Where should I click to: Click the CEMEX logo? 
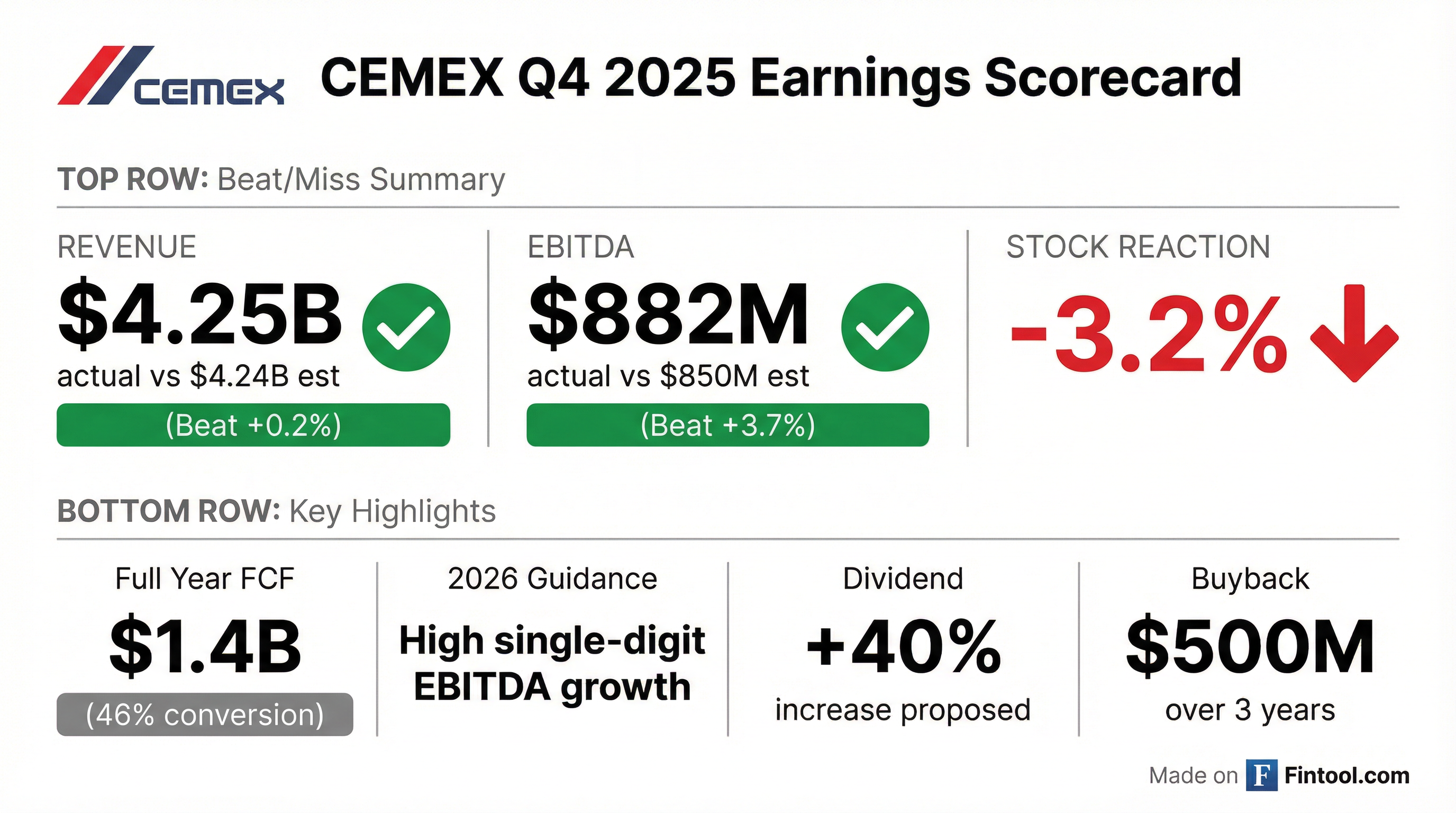click(x=170, y=77)
